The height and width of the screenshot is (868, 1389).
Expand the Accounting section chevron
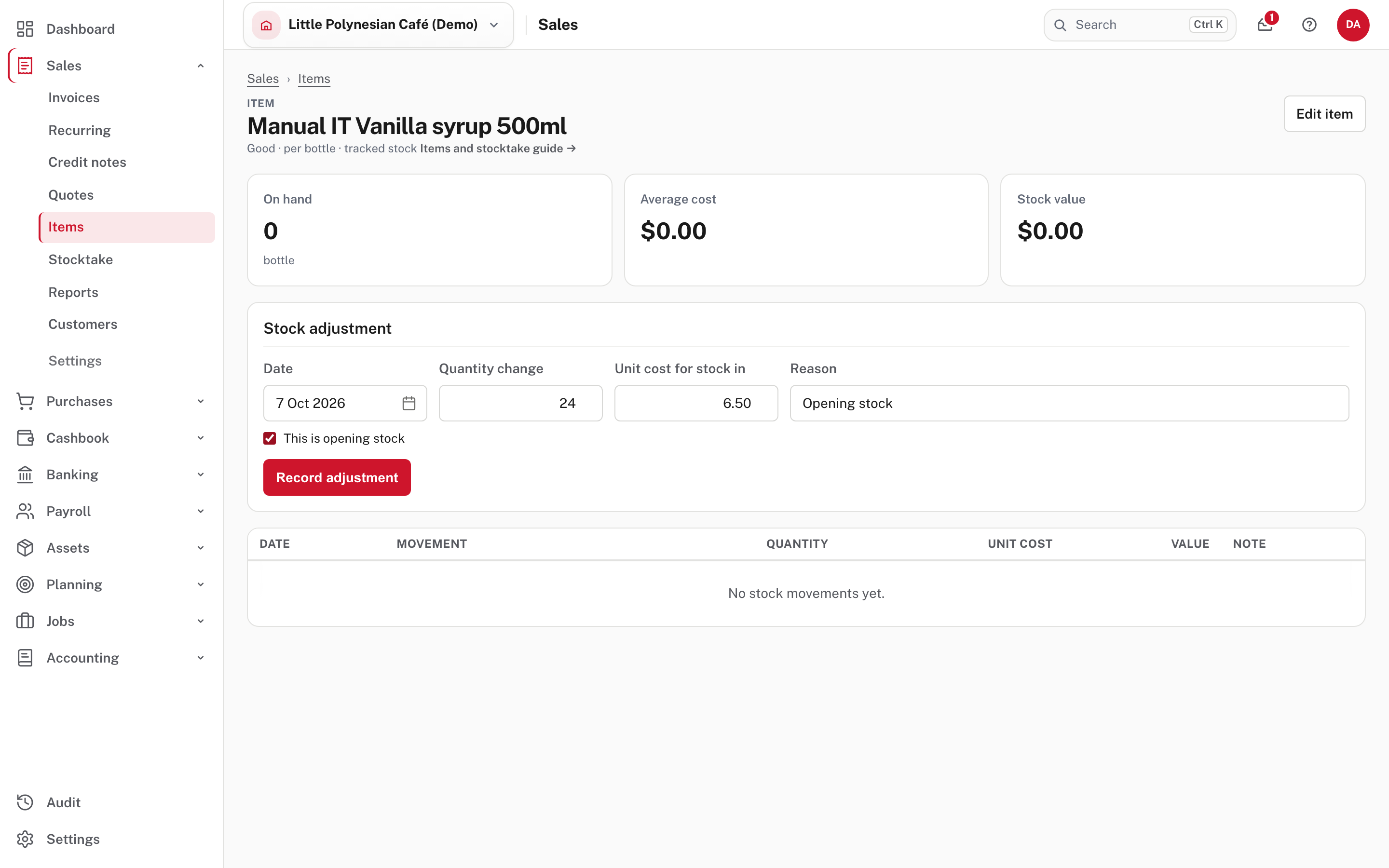click(x=200, y=658)
